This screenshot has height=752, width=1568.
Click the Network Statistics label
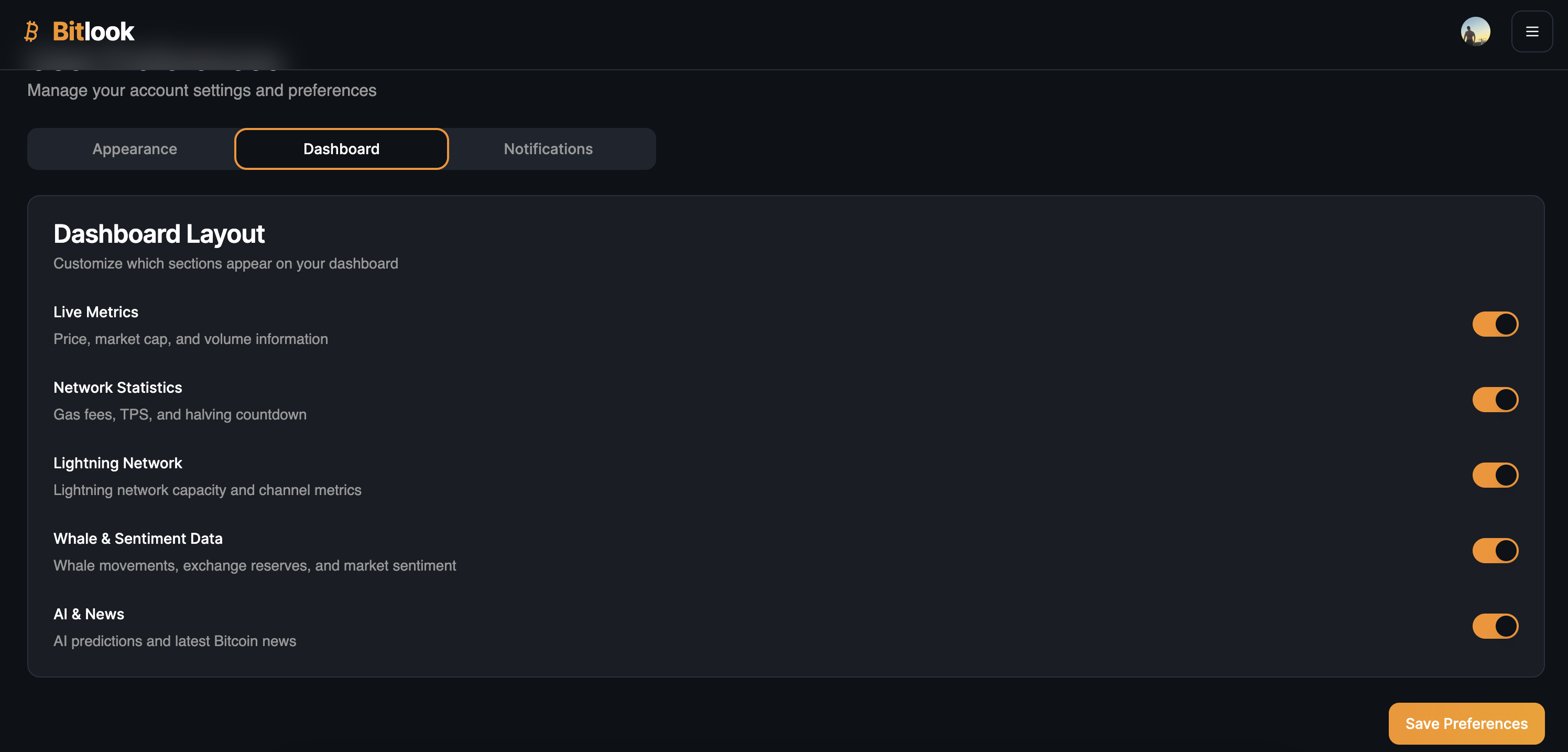click(117, 387)
